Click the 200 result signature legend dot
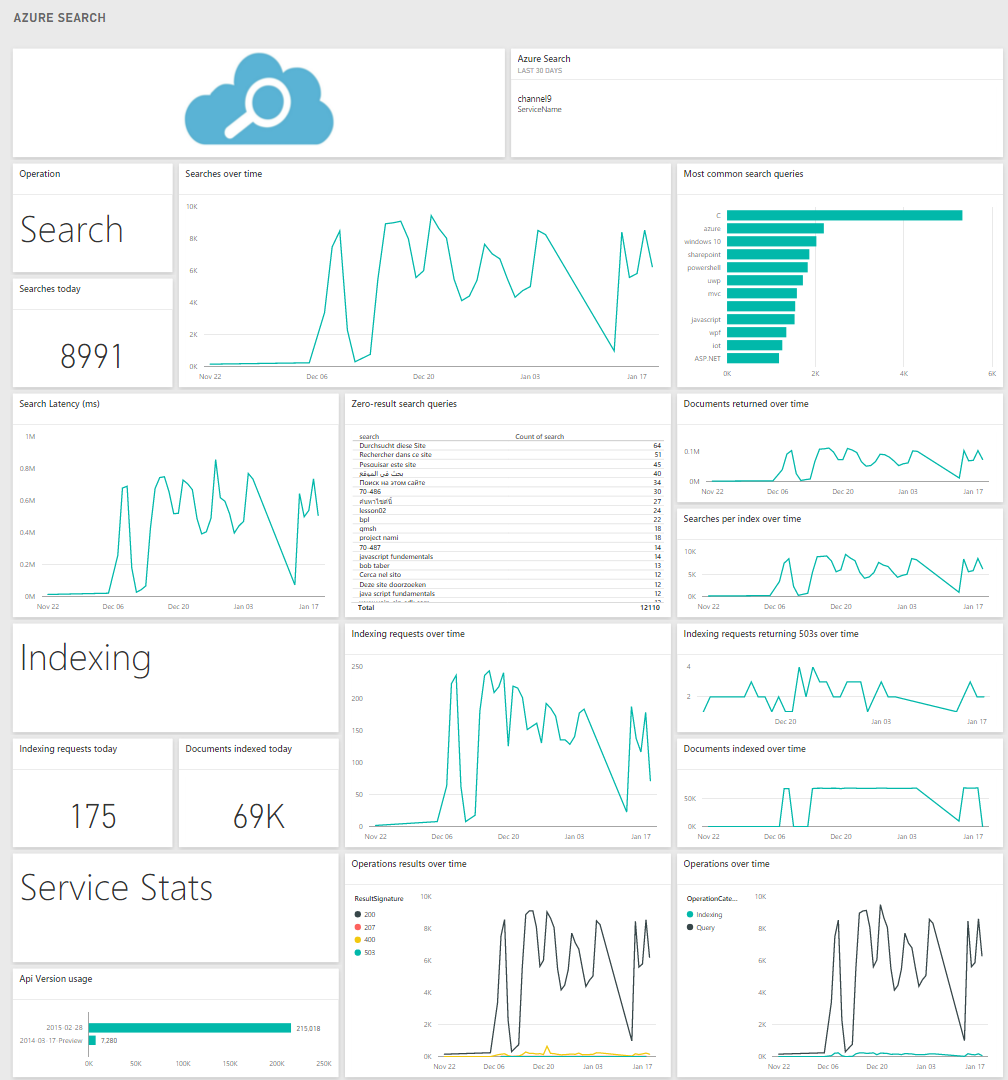Image resolution: width=1008 pixels, height=1080 pixels. point(358,915)
